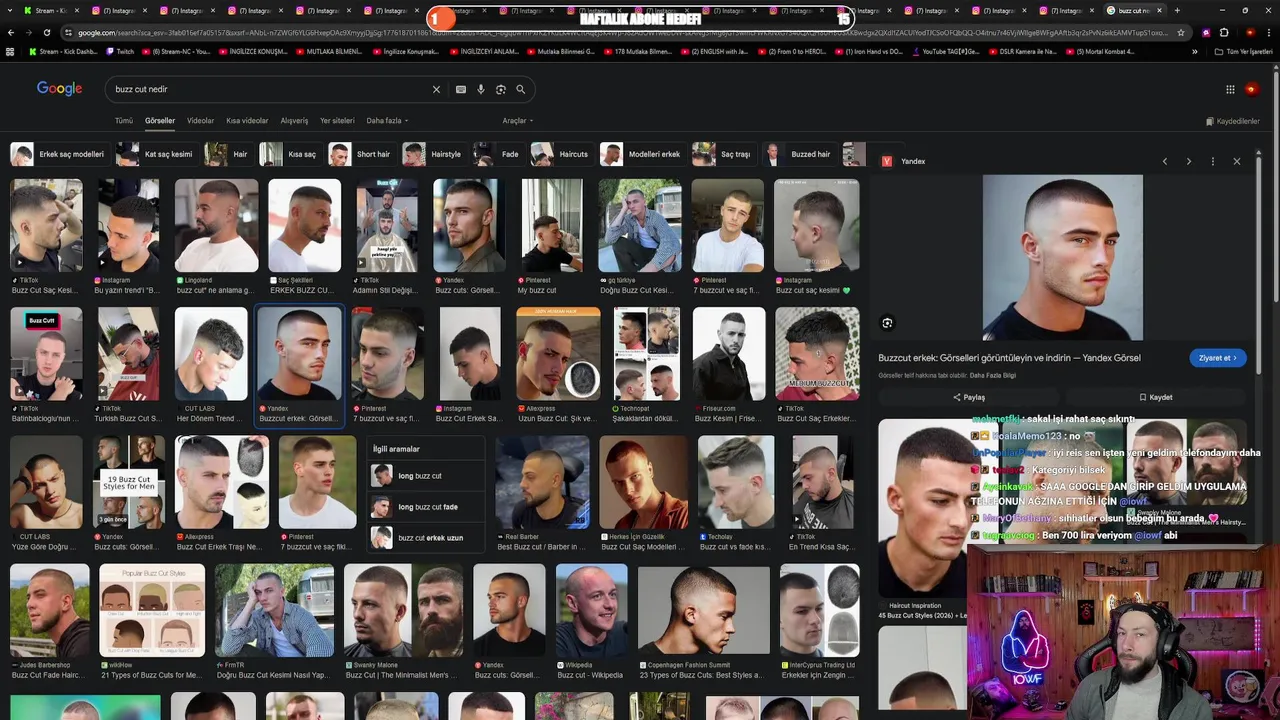Open Aliexpress Uzun Buzz Cut thumbnail
Image resolution: width=1280 pixels, height=720 pixels.
point(558,353)
